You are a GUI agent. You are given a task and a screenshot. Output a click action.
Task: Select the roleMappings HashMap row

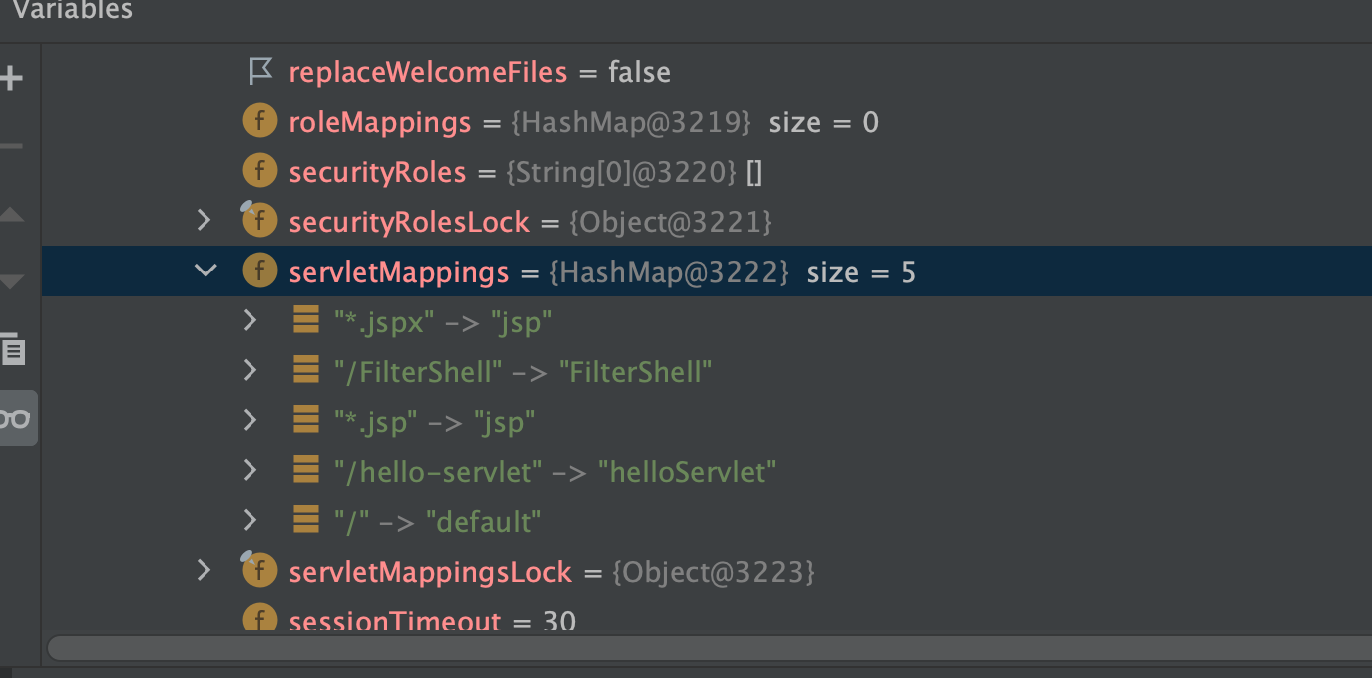707,122
